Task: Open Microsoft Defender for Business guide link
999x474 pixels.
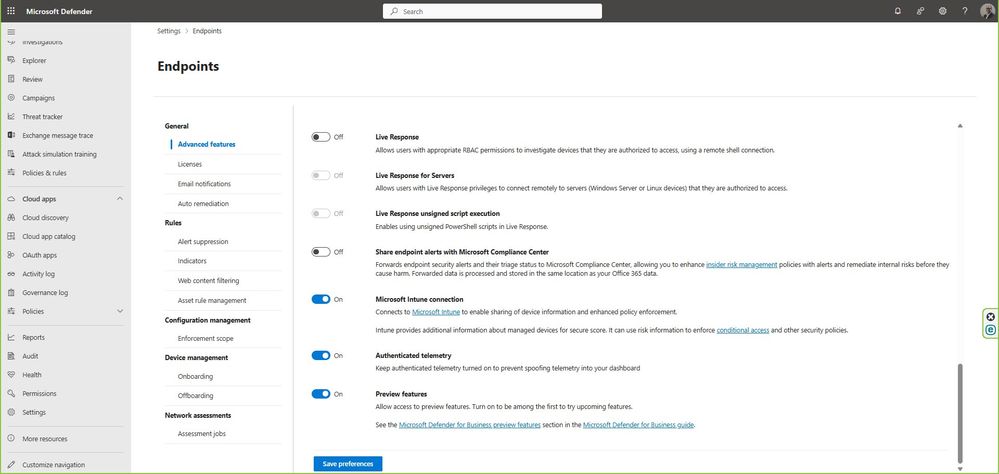Action: click(x=638, y=425)
